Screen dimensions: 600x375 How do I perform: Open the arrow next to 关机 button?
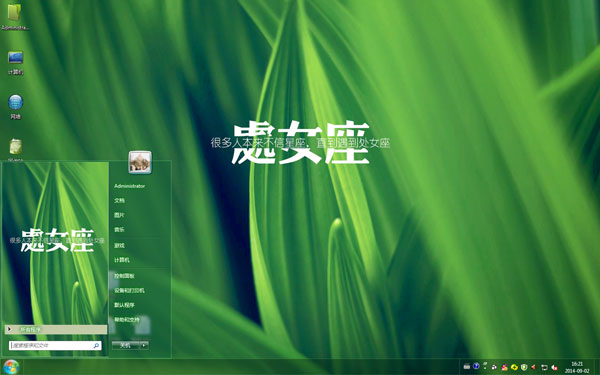tap(144, 345)
